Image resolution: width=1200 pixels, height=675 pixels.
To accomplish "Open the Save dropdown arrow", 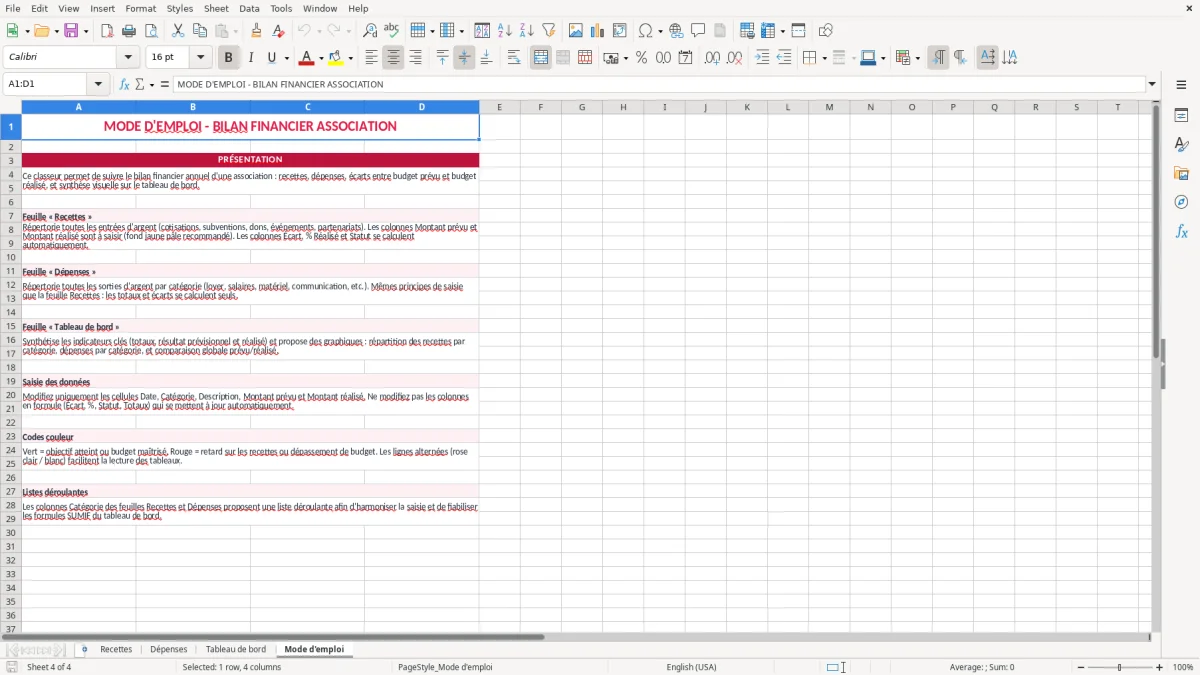I will [x=86, y=31].
